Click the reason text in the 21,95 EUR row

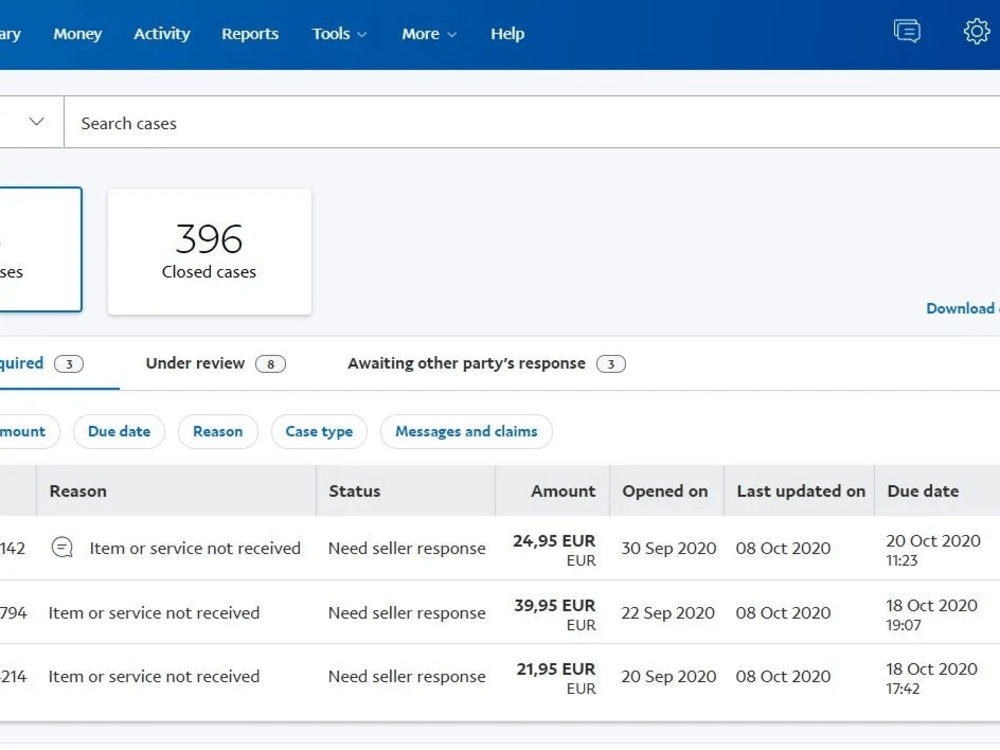click(154, 676)
